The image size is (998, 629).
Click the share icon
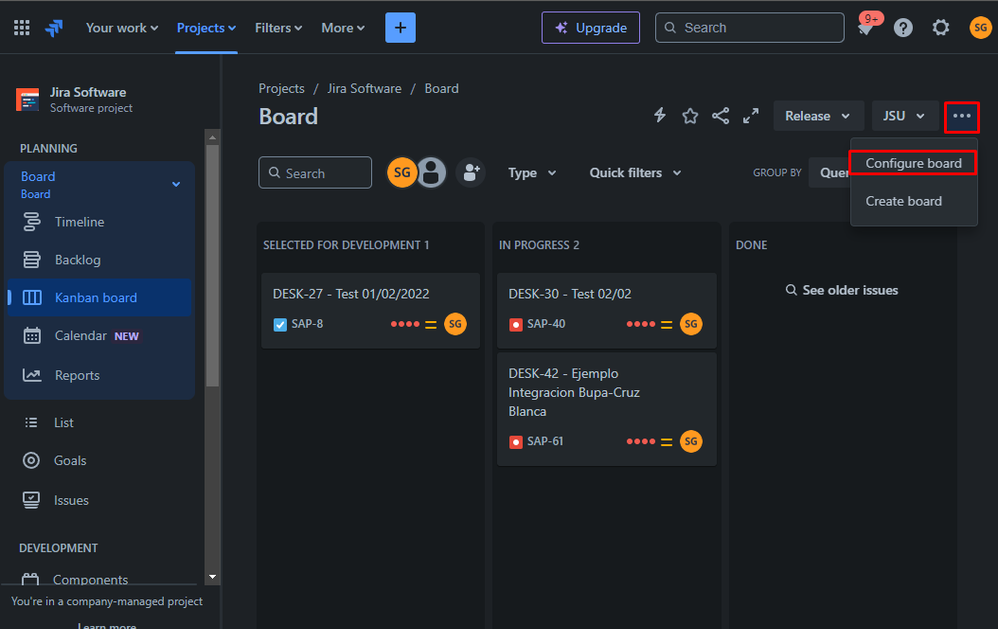[x=720, y=116]
